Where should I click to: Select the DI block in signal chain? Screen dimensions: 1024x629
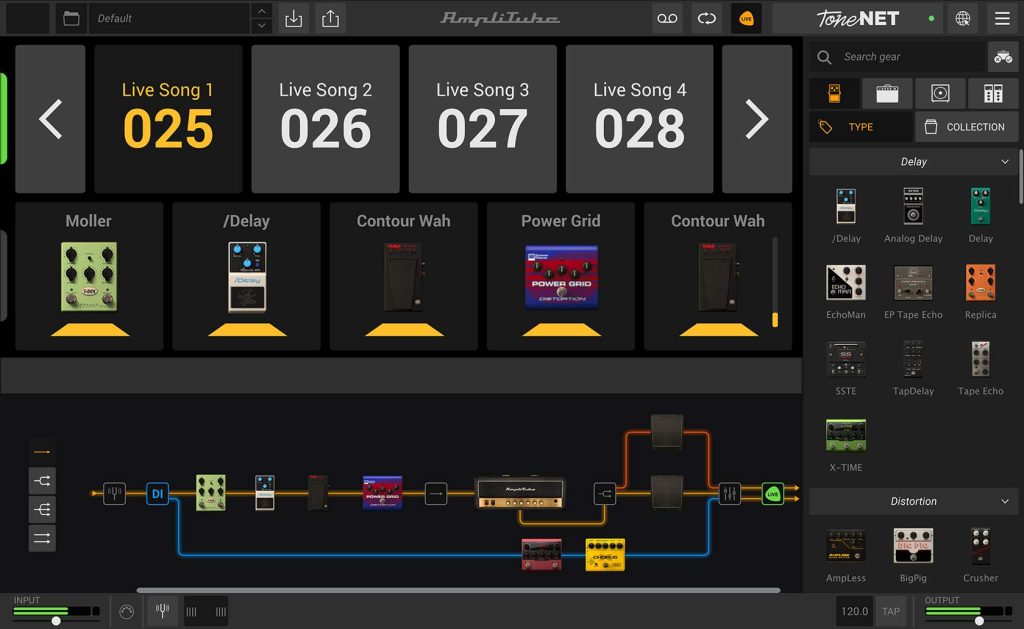pyautogui.click(x=157, y=493)
